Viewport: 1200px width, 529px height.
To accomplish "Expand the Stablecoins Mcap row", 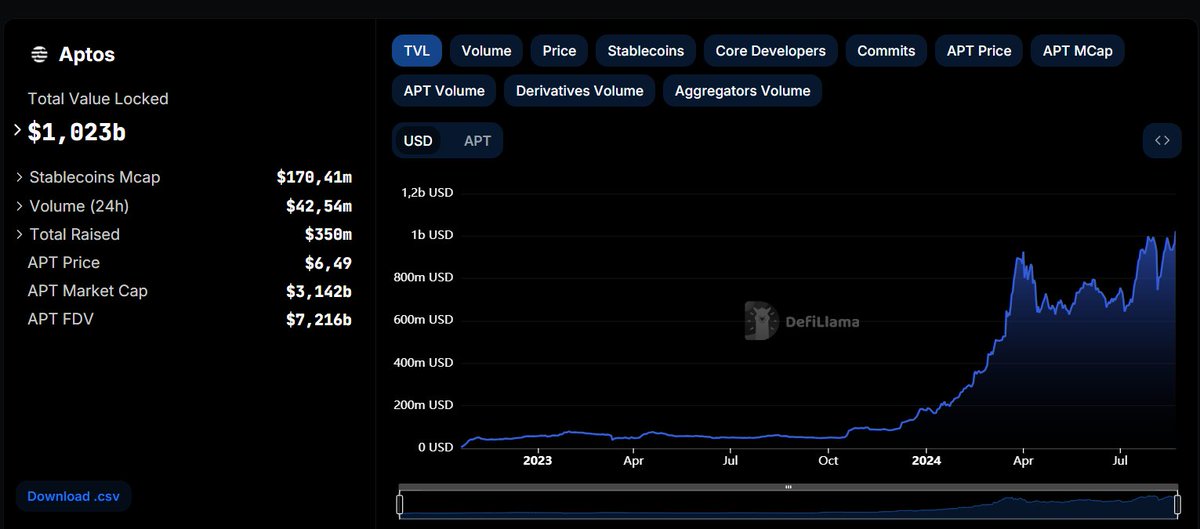I will click(20, 177).
